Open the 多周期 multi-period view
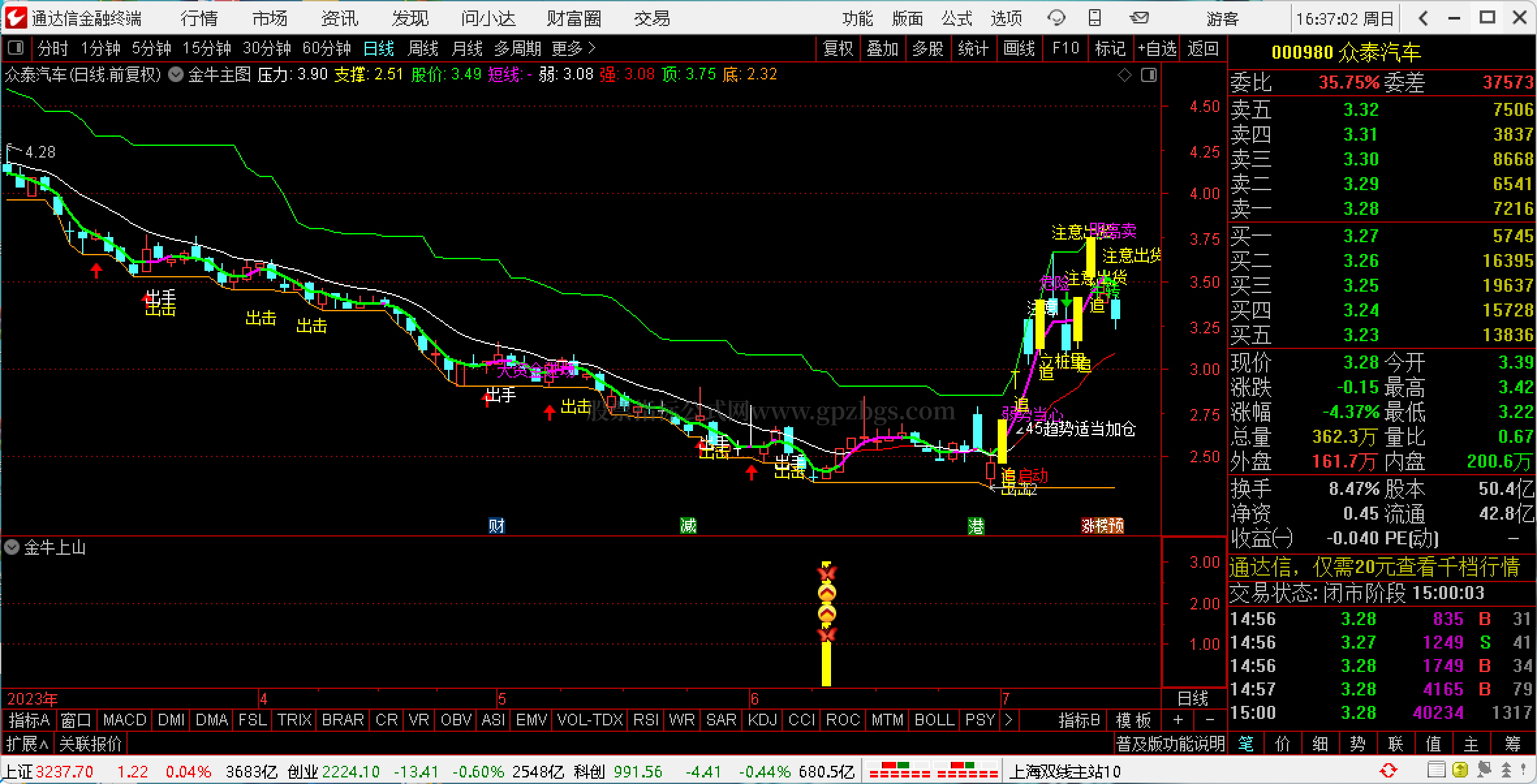The image size is (1537, 784). (x=518, y=48)
